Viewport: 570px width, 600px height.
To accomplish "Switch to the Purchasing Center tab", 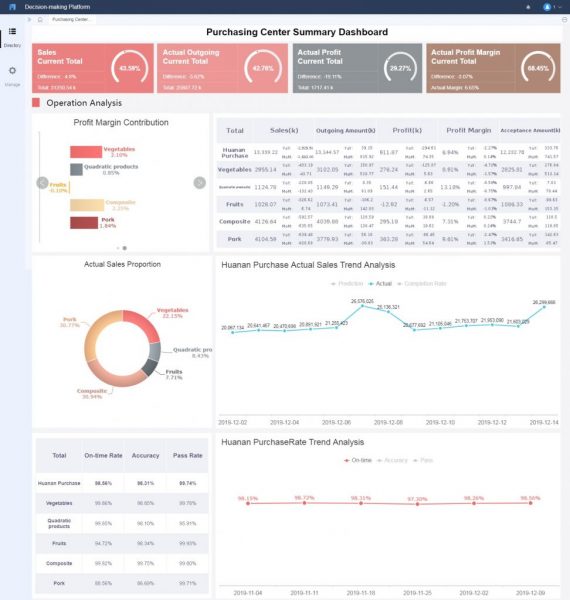I will click(71, 19).
